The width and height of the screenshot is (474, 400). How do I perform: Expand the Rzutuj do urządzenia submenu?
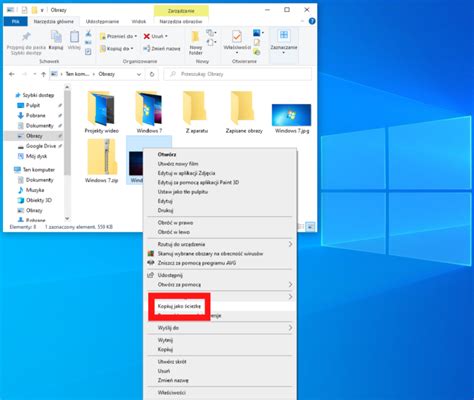click(290, 244)
